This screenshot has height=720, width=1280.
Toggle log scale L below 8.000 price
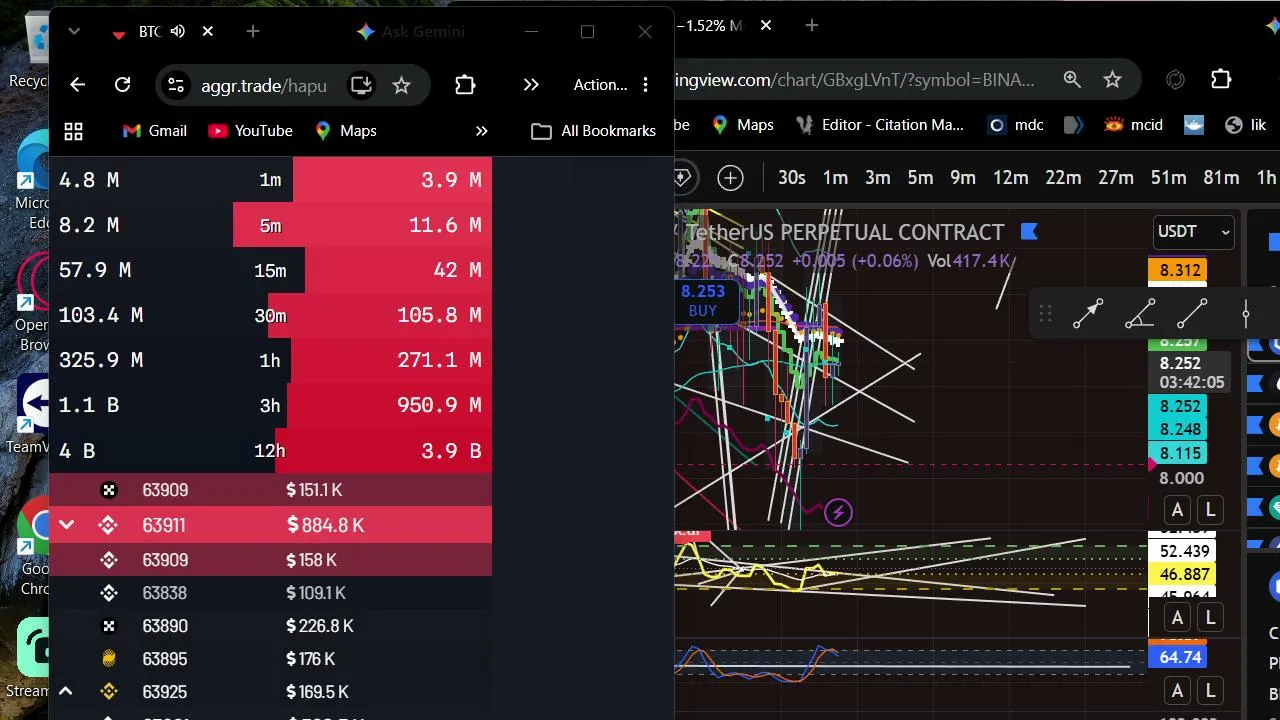(x=1210, y=510)
